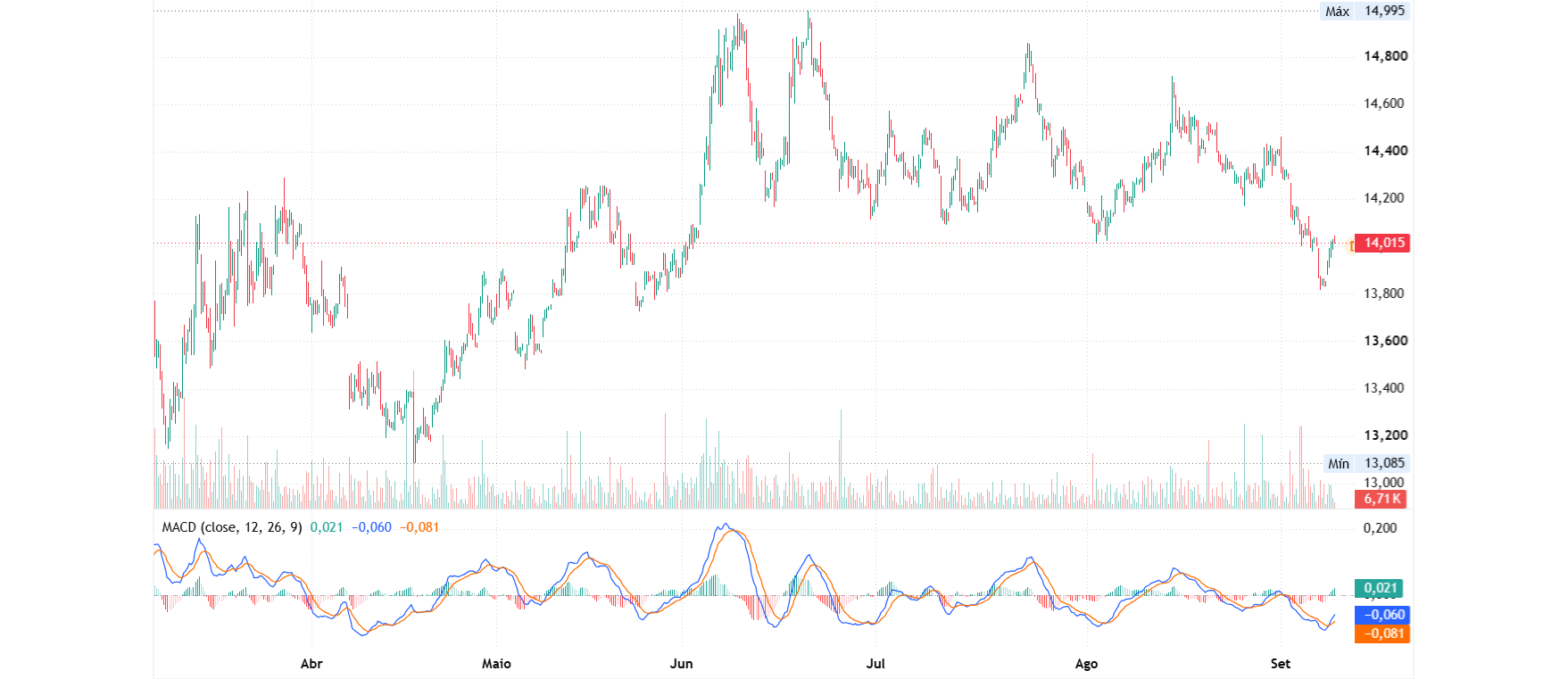Click the Mín label

[1338, 463]
